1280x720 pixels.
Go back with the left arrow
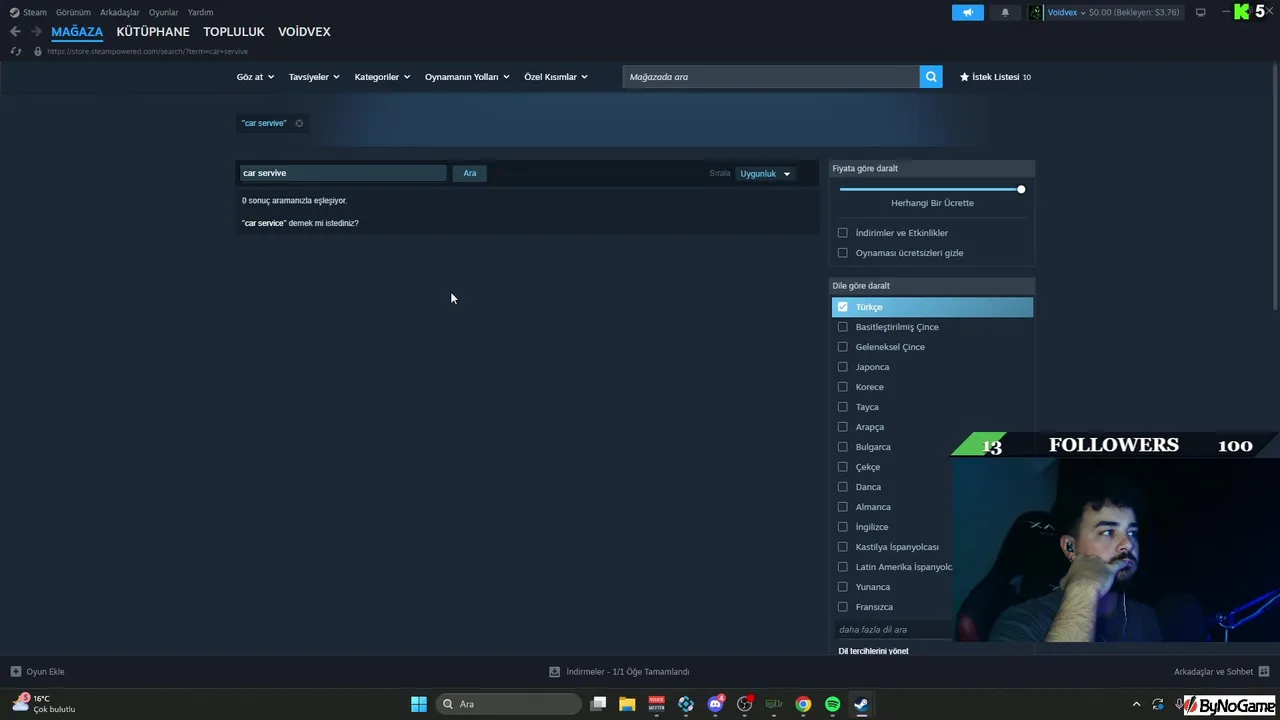click(15, 32)
